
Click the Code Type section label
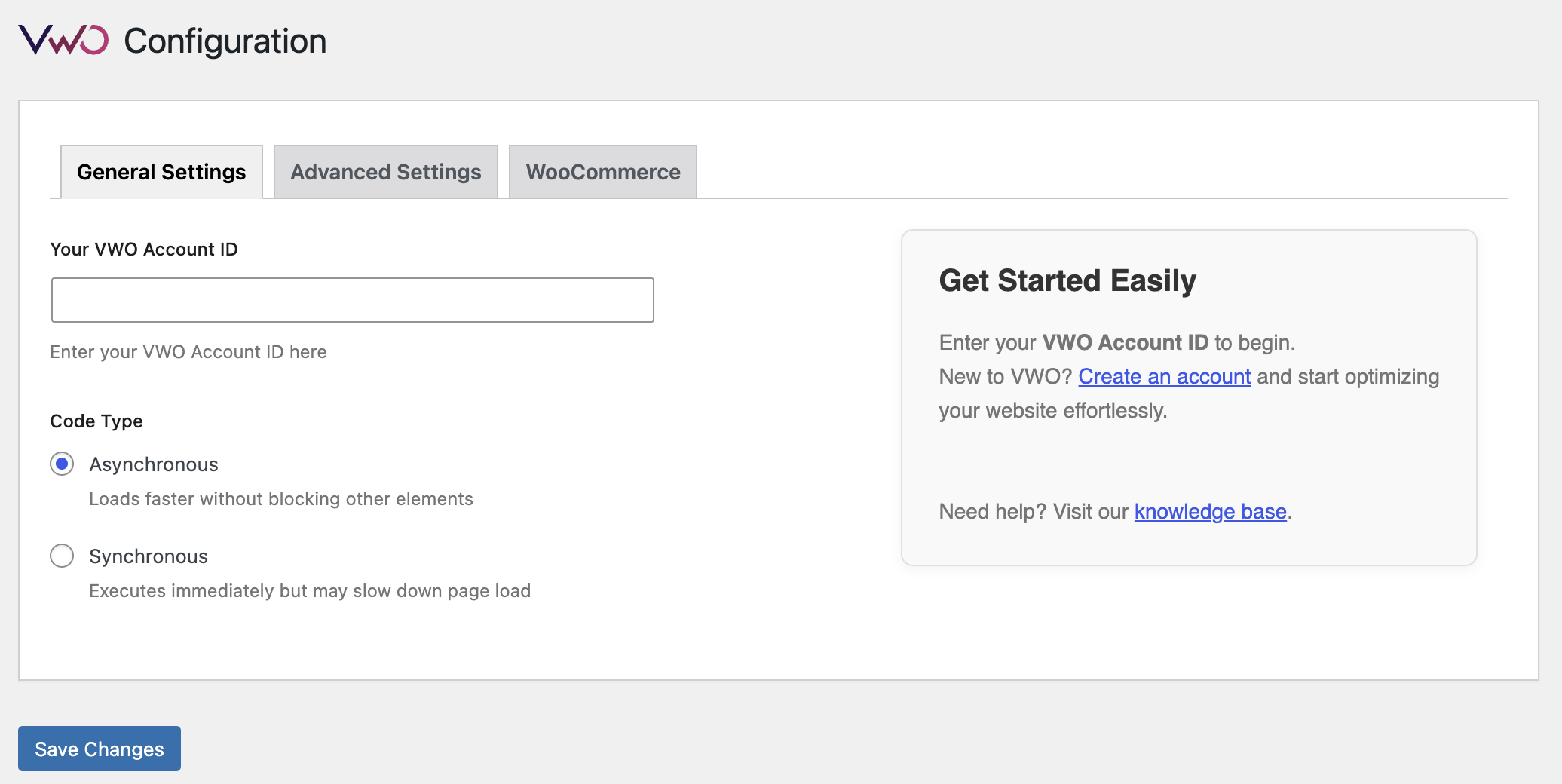tap(96, 421)
